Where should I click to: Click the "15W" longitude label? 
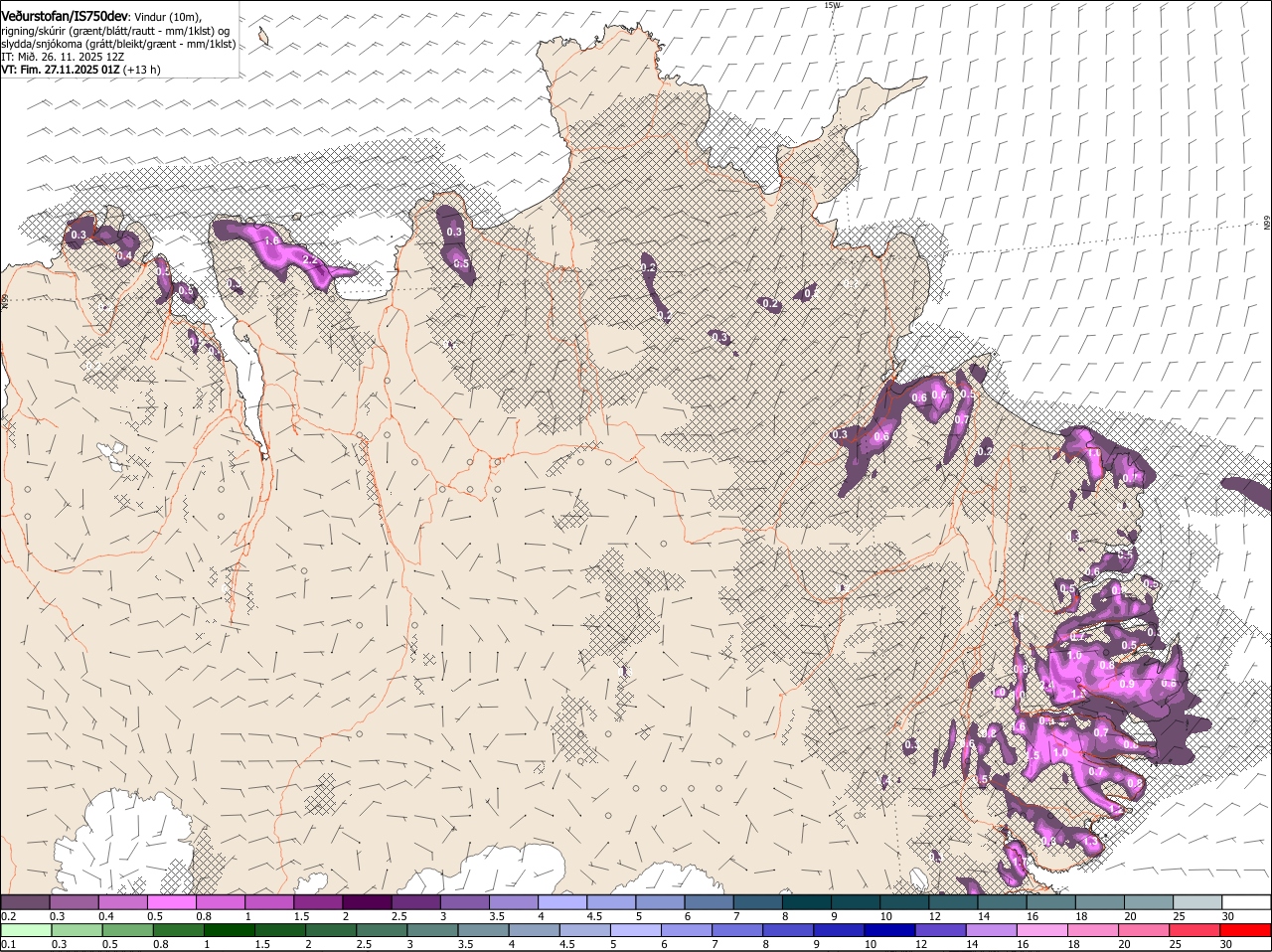click(832, 5)
